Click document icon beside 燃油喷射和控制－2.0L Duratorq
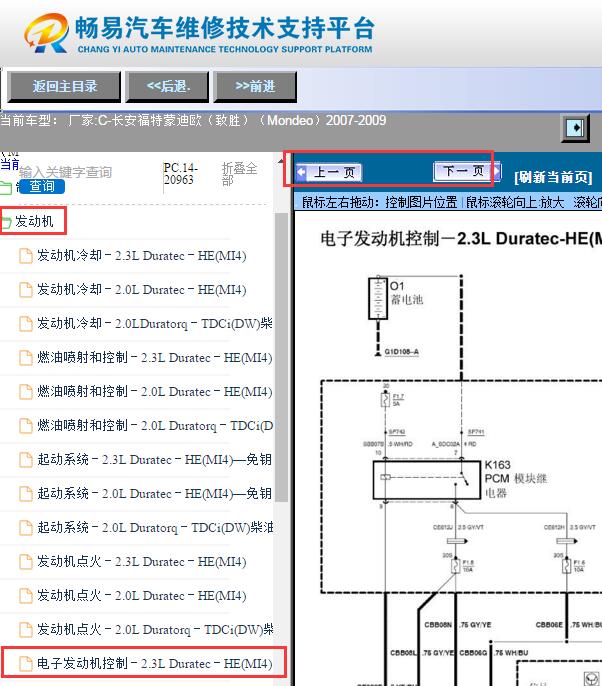602x686 pixels. coord(26,426)
